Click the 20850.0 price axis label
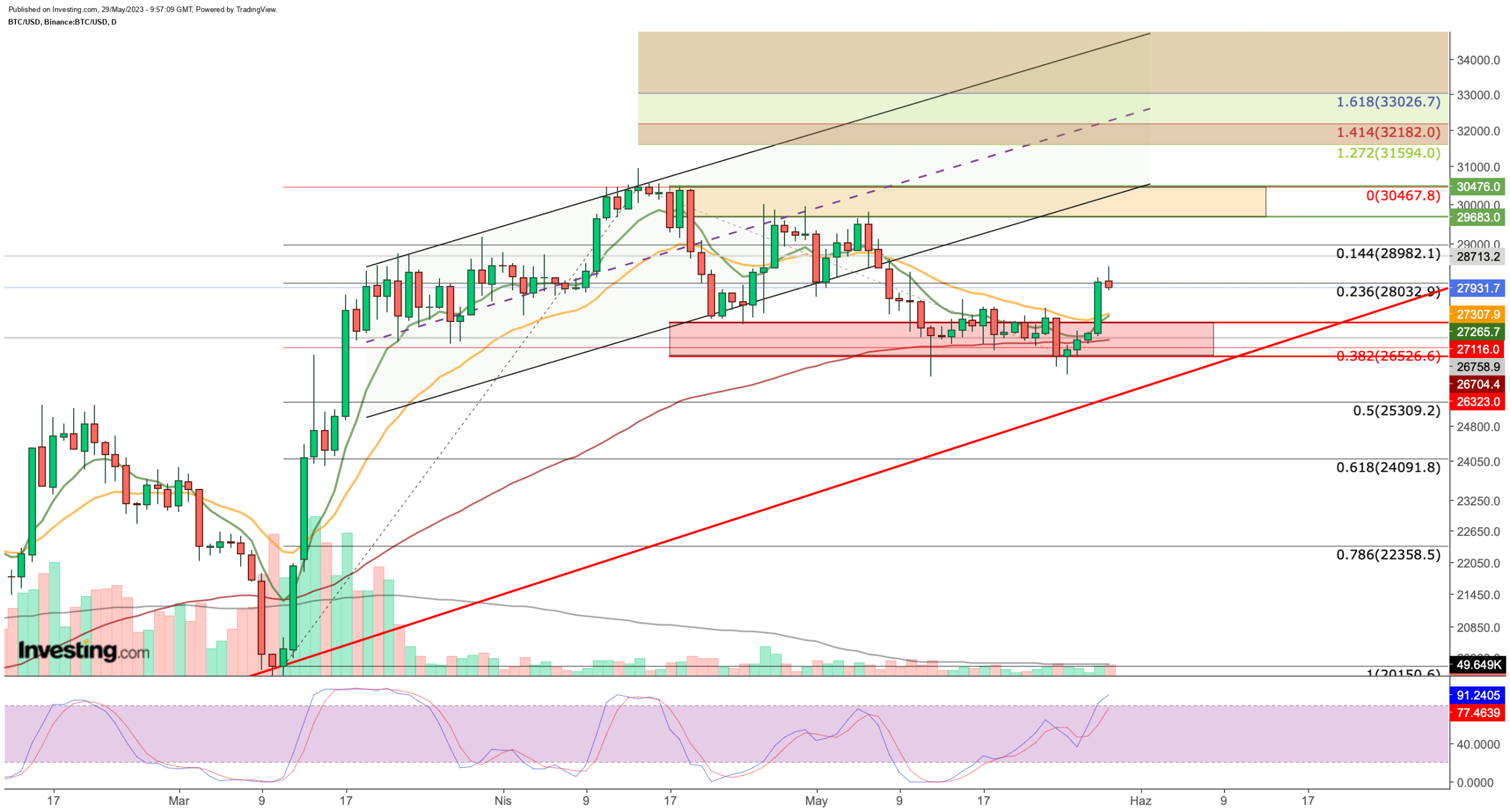The height and width of the screenshot is (812, 1510). pyautogui.click(x=1478, y=627)
